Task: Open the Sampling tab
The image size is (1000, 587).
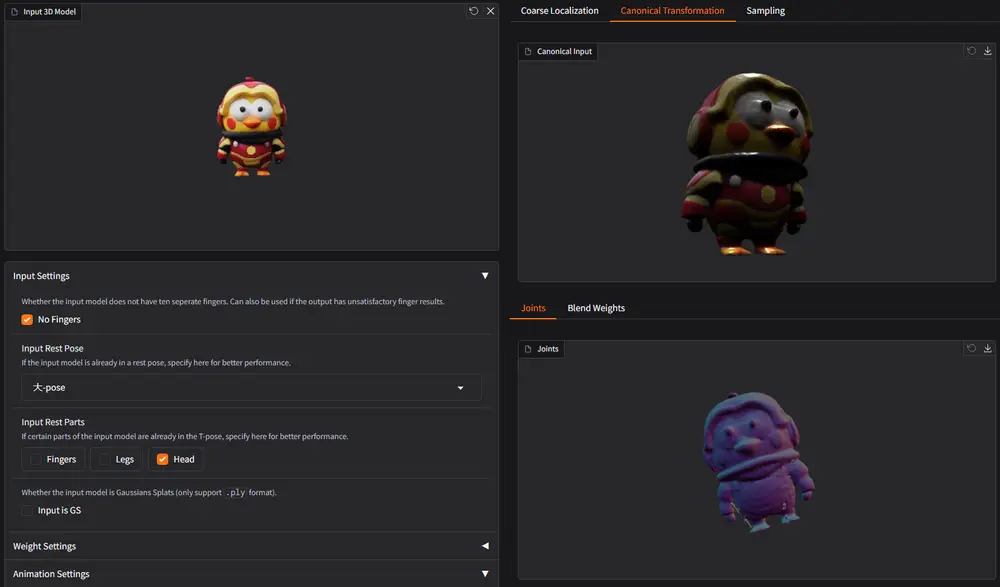Action: [765, 11]
